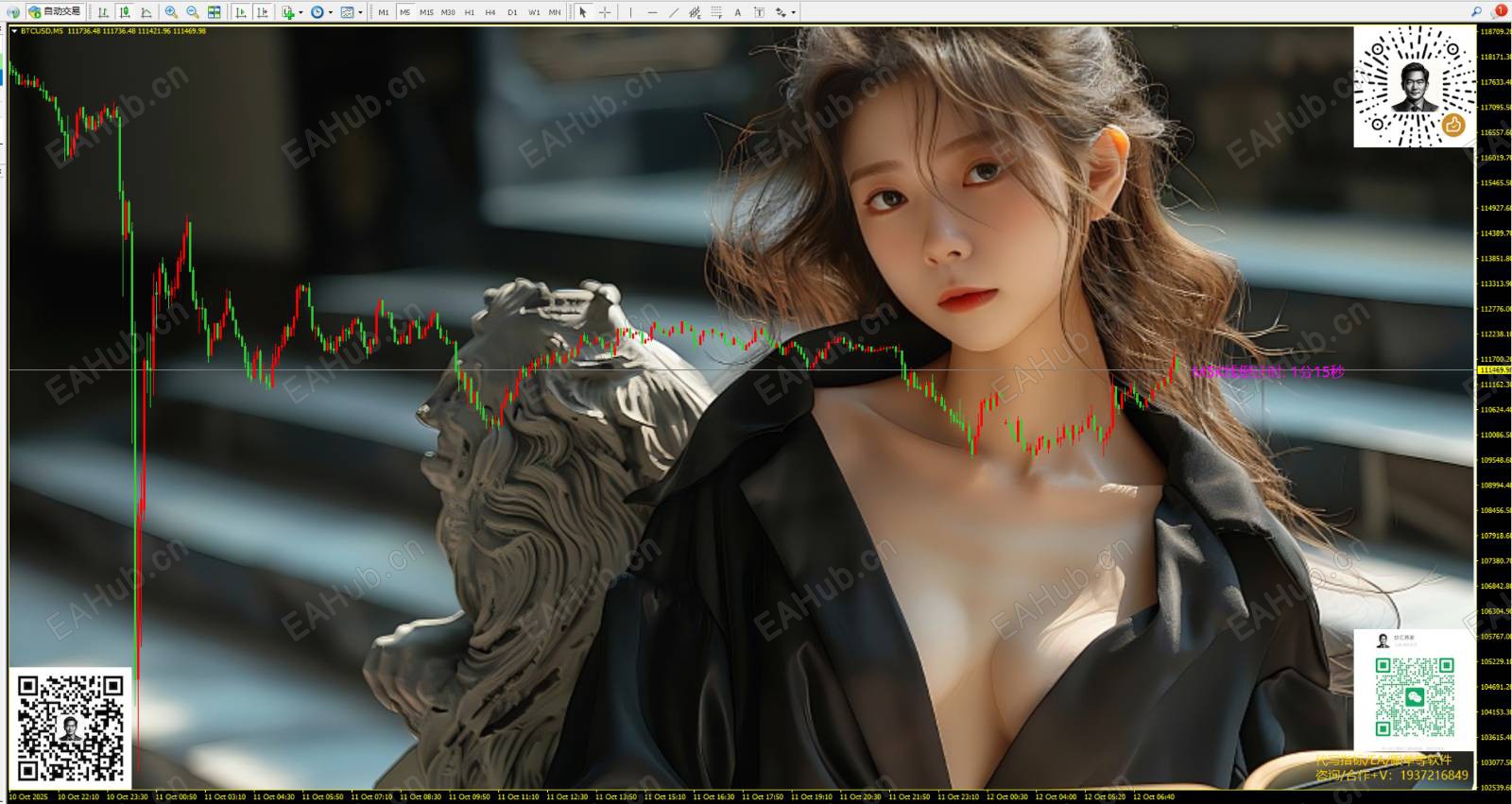Select the arrow cursor tool
This screenshot has width=1512, height=804.
click(583, 12)
